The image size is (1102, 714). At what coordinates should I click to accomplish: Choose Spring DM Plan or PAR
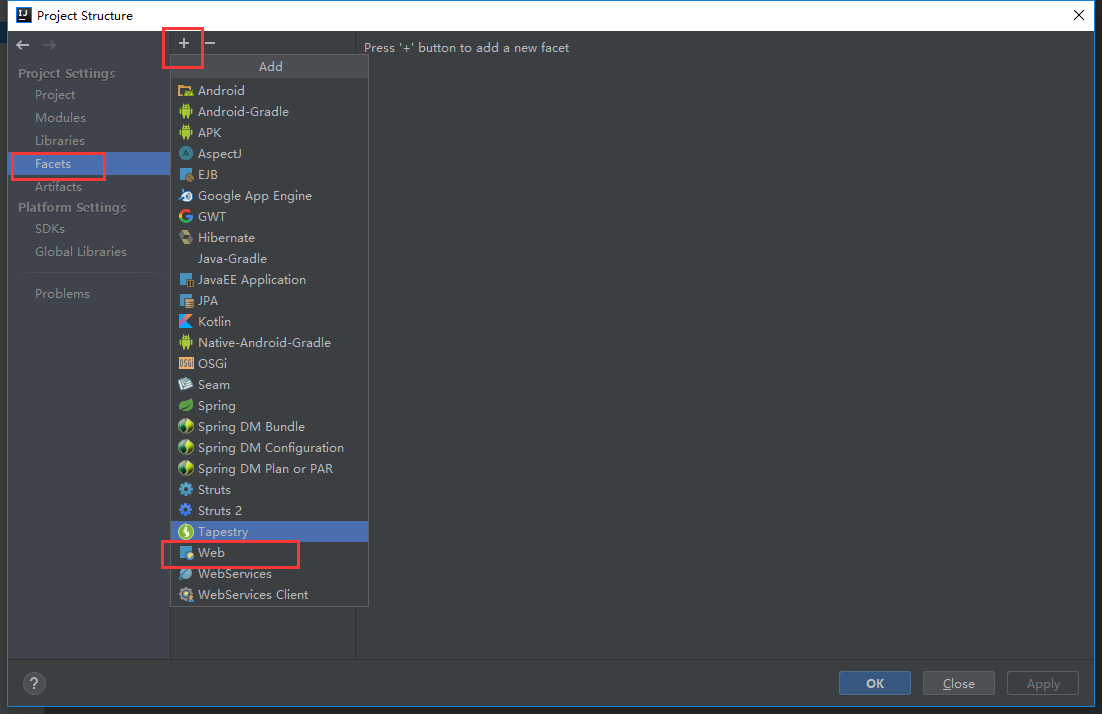click(x=269, y=469)
